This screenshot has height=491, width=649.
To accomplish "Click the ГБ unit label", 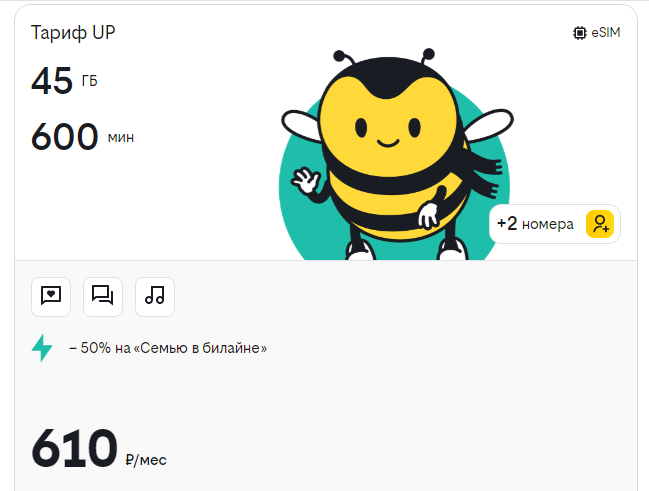I will click(x=89, y=81).
